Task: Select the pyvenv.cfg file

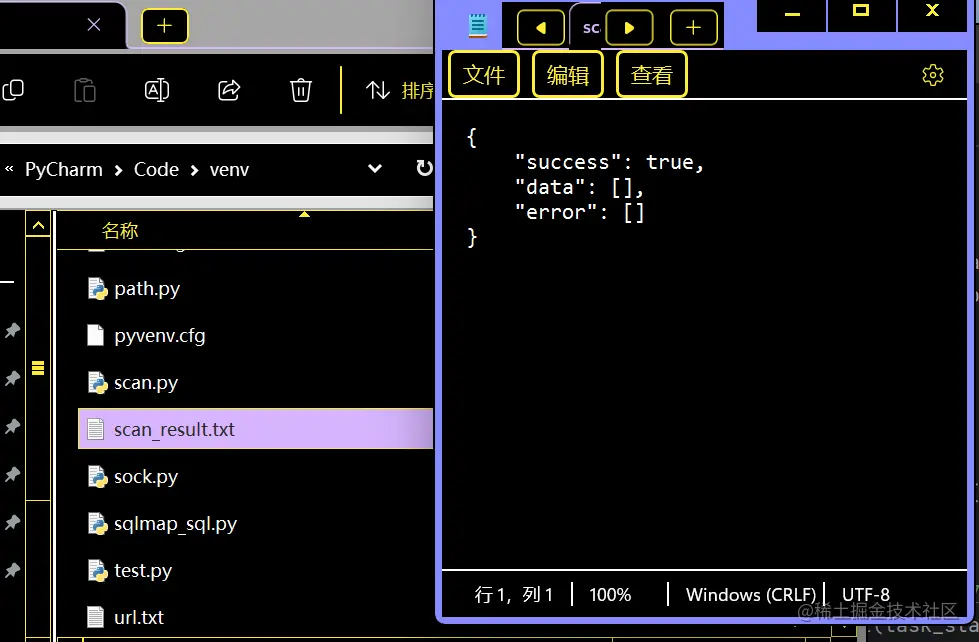Action: (x=255, y=335)
